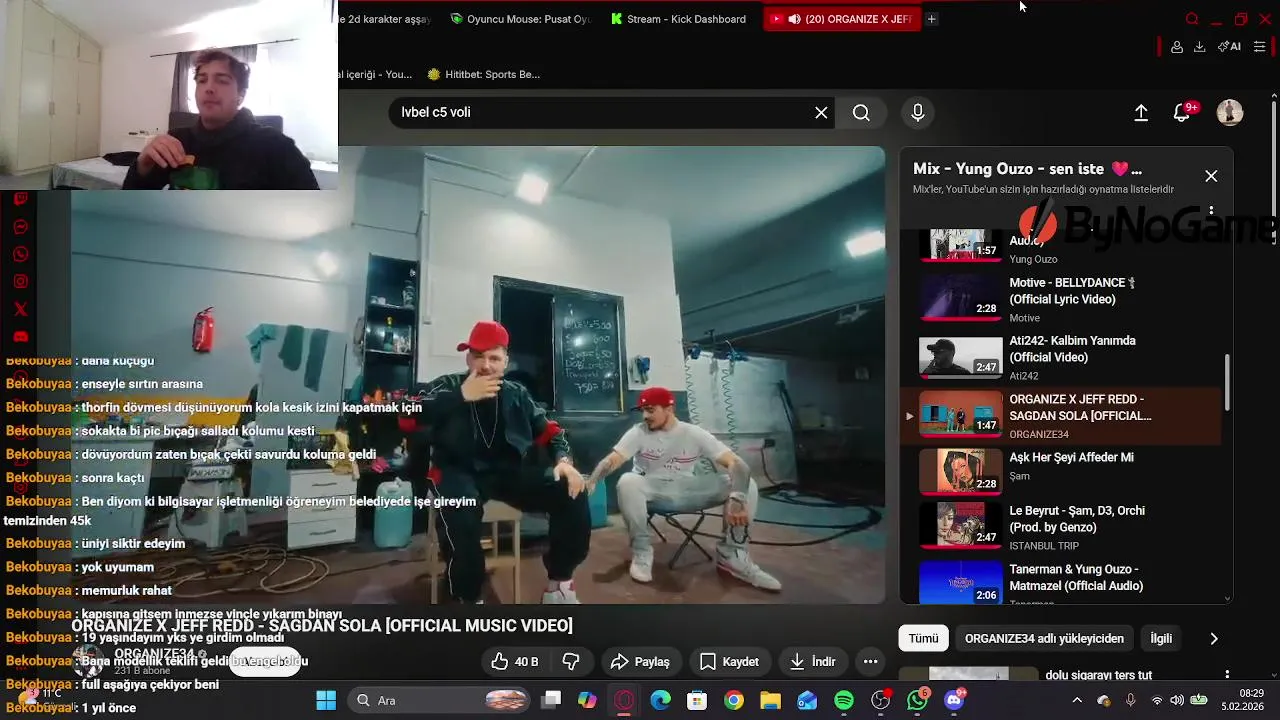The image size is (1280, 720).
Task: Close the Mix playlist panel
Action: click(x=1211, y=176)
